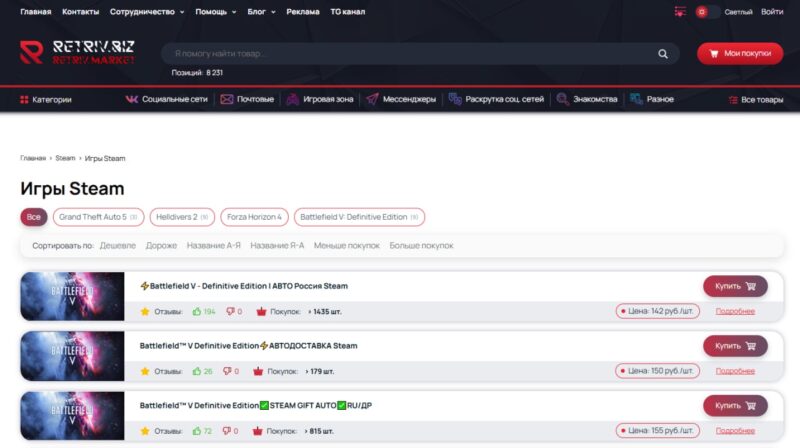Sort by Дороже
The width and height of the screenshot is (800, 448).
[x=161, y=245]
